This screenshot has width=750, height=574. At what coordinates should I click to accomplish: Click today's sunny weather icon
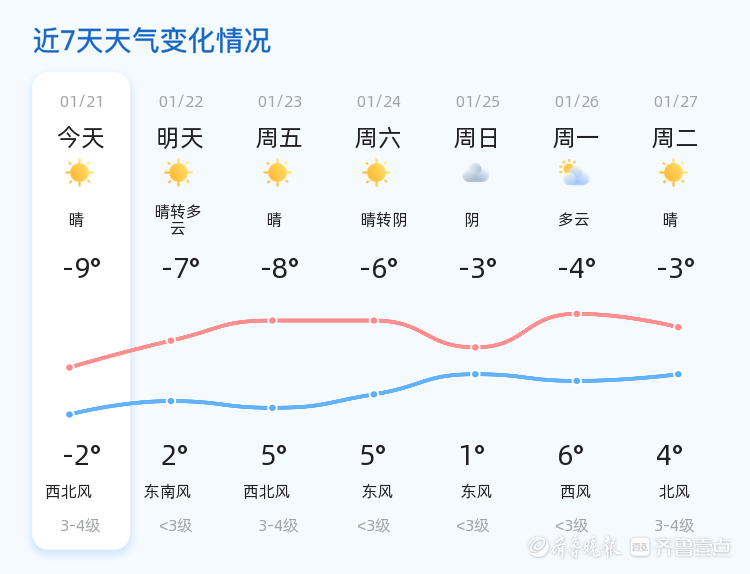[79, 173]
